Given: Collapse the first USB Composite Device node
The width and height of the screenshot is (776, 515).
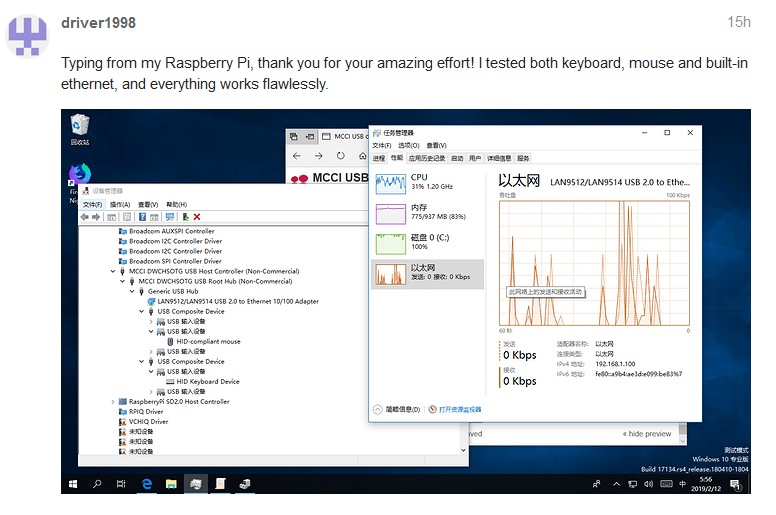Looking at the screenshot, I should tap(142, 312).
